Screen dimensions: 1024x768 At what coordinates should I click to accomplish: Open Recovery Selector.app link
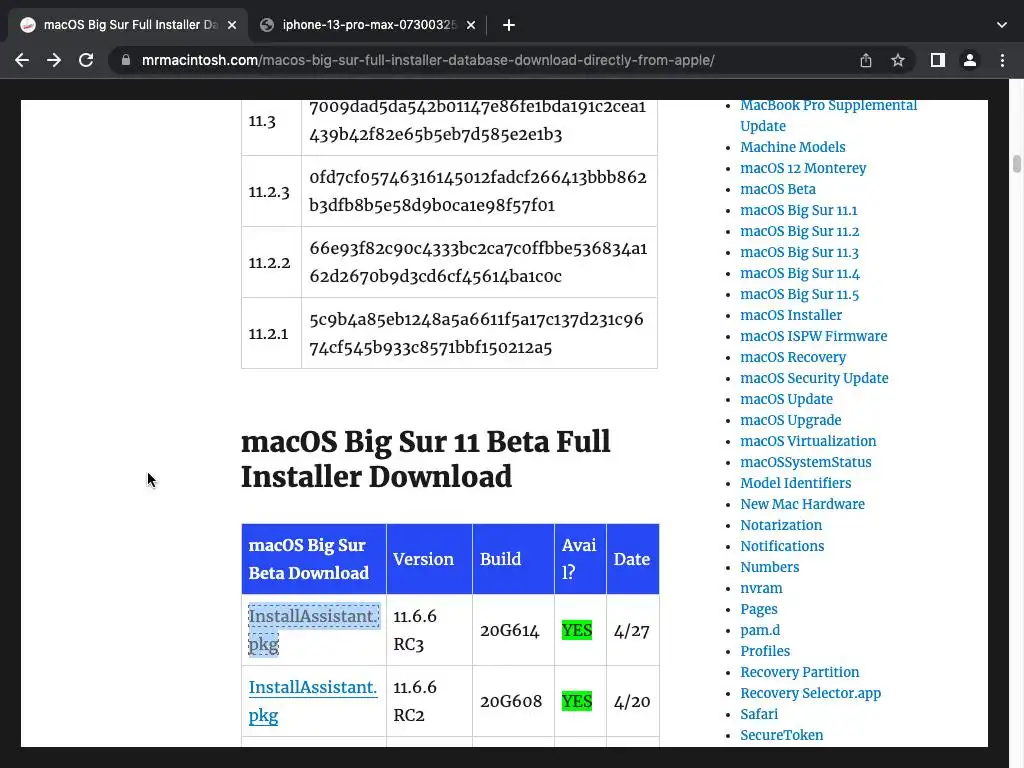tap(810, 693)
